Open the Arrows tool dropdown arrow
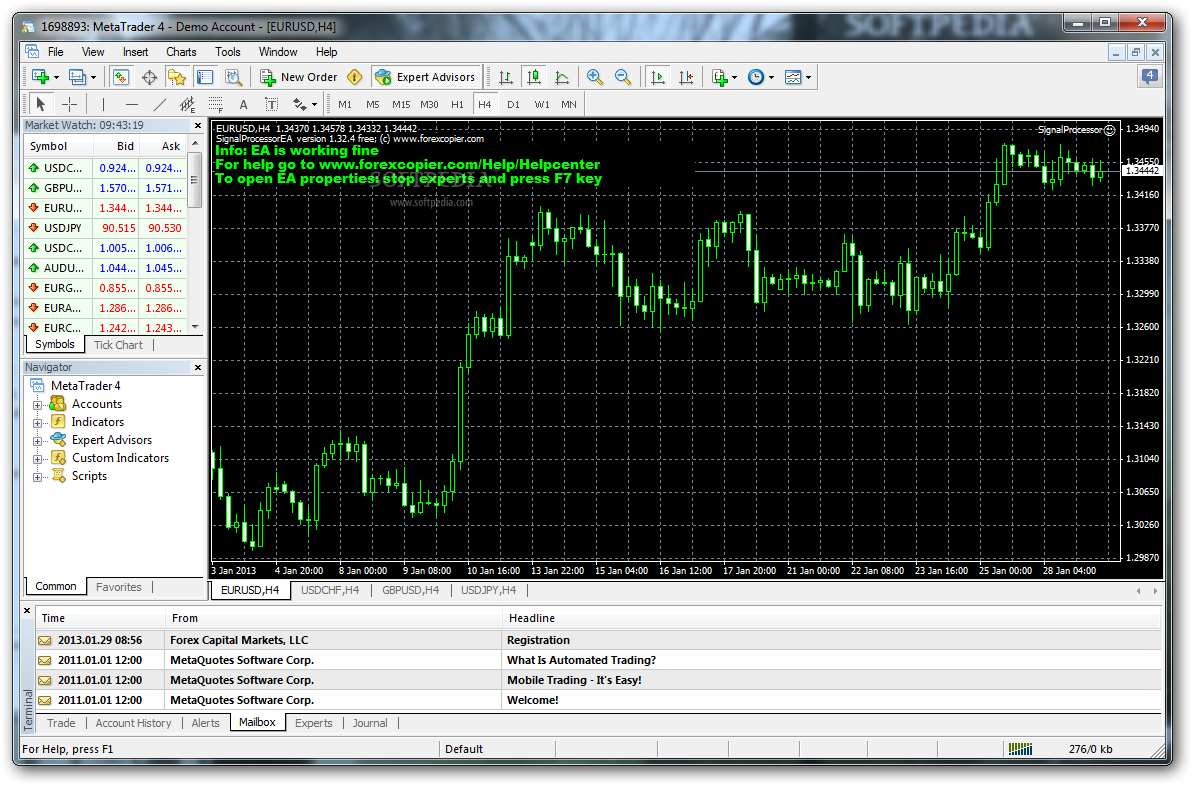Image resolution: width=1193 pixels, height=786 pixels. [x=314, y=105]
